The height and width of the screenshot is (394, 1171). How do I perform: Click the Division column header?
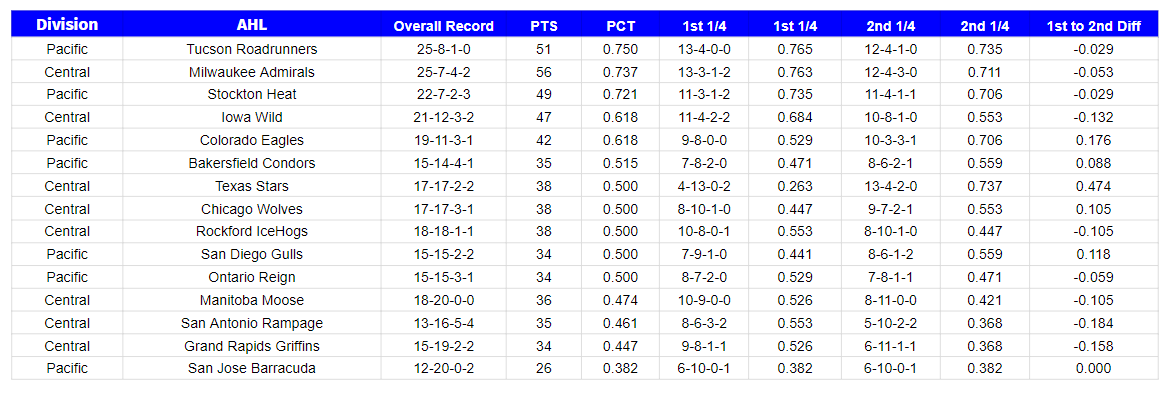point(67,25)
